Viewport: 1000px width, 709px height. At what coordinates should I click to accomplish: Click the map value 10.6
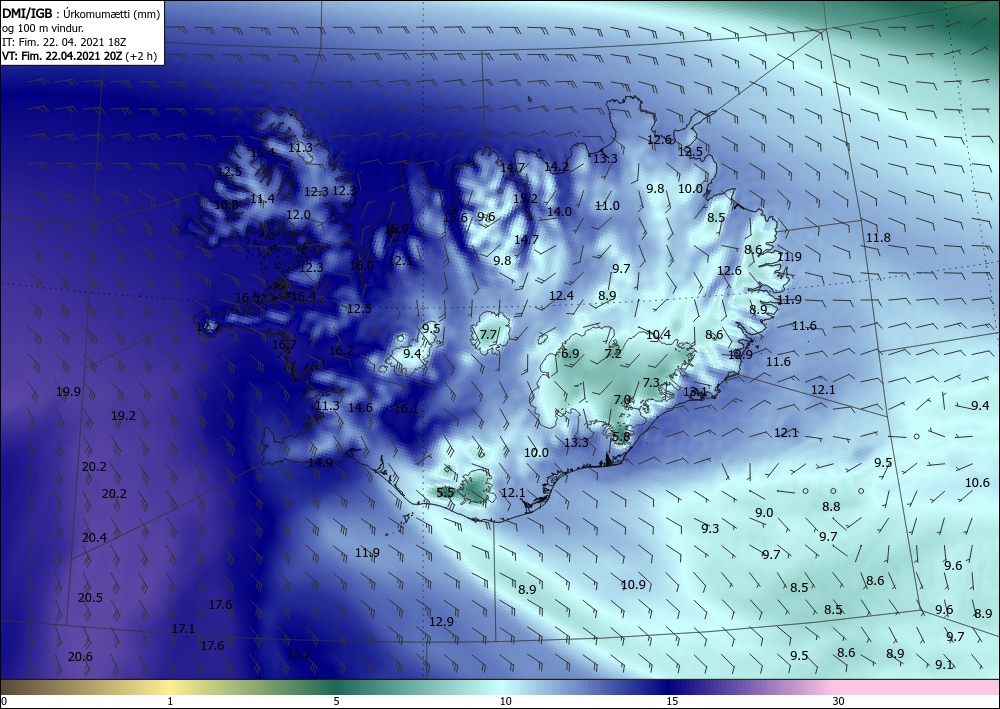[977, 483]
